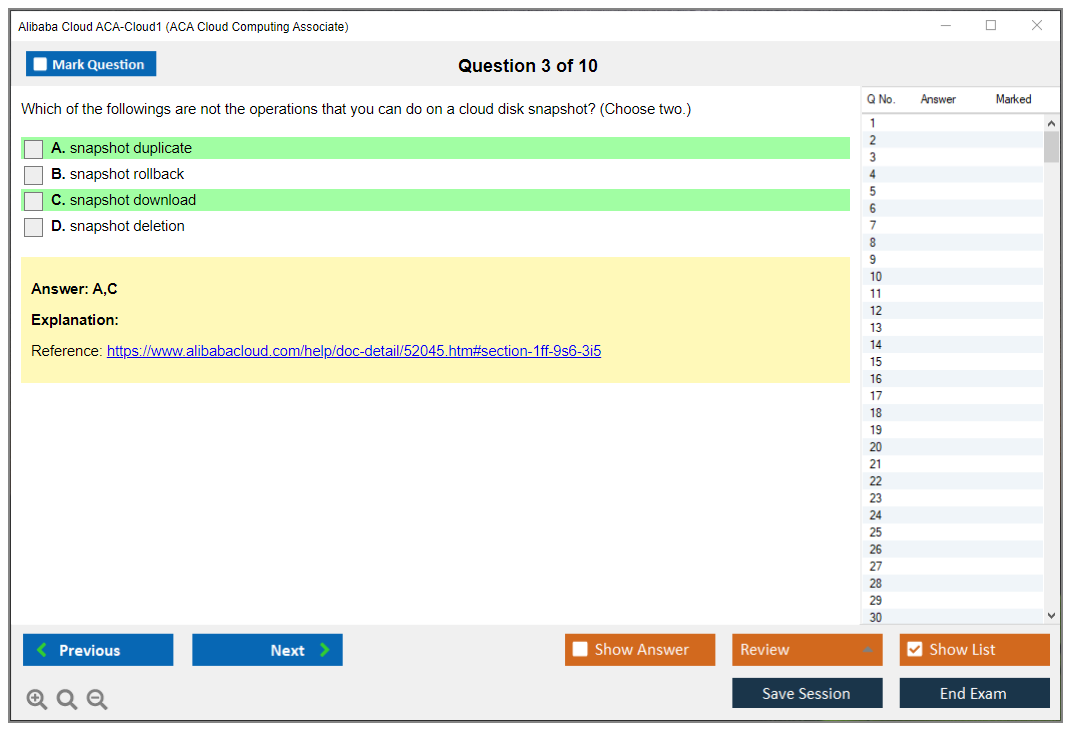Viewport: 1075px width, 735px height.
Task: Maximize the exam window
Action: click(x=991, y=26)
